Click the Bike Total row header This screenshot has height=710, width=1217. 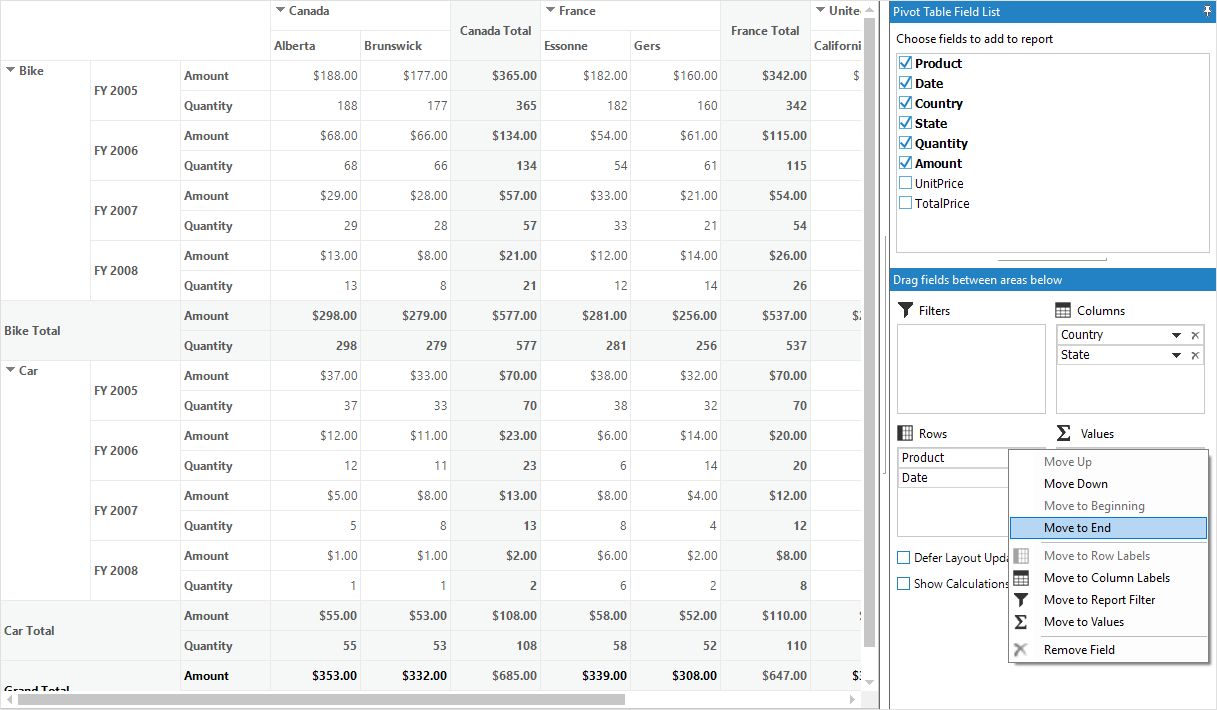[91, 331]
